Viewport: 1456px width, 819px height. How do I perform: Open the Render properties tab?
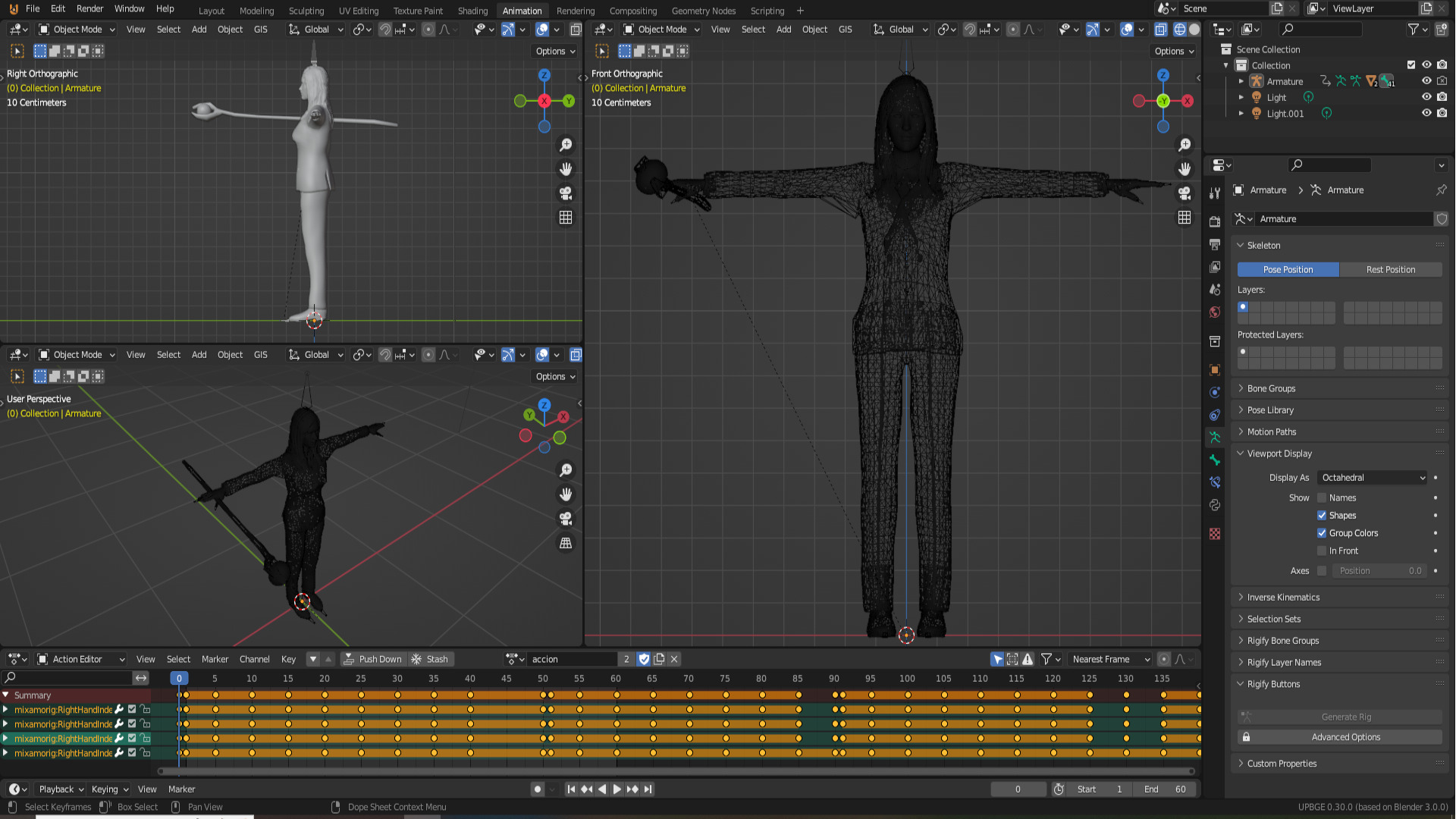pos(1215,221)
